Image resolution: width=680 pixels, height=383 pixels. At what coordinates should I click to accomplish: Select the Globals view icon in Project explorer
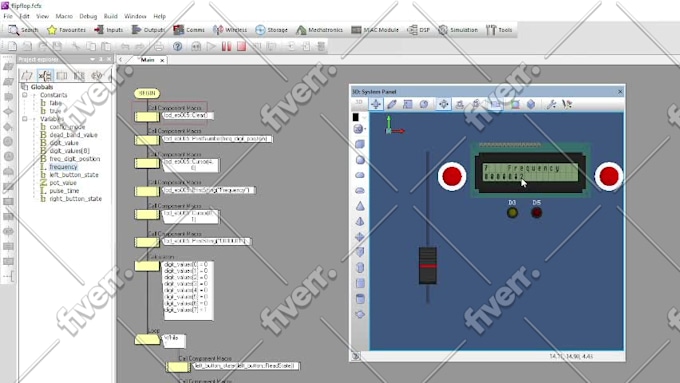[x=45, y=76]
